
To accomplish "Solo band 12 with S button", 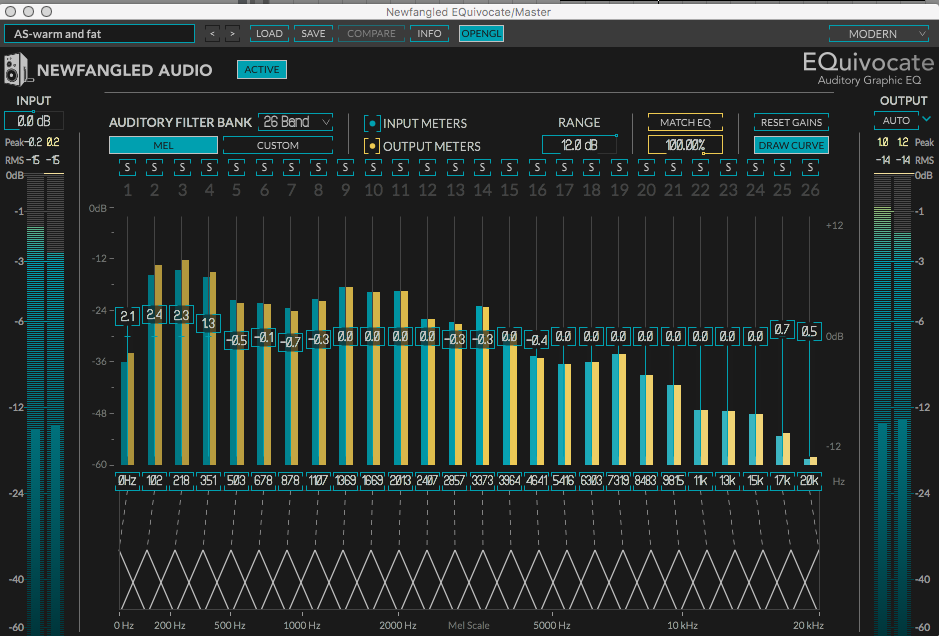I will coord(428,168).
